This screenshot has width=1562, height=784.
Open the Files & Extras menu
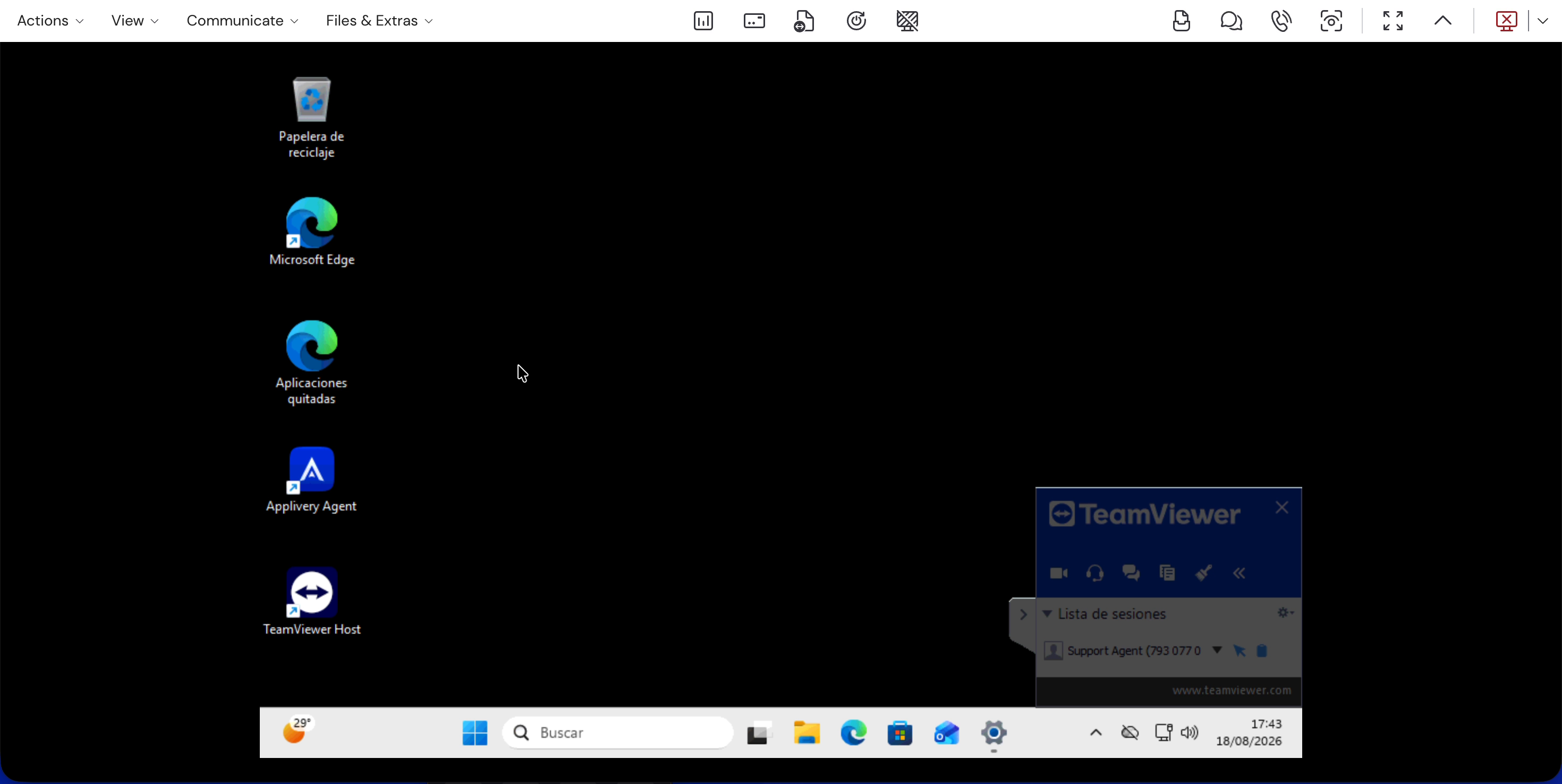[379, 21]
